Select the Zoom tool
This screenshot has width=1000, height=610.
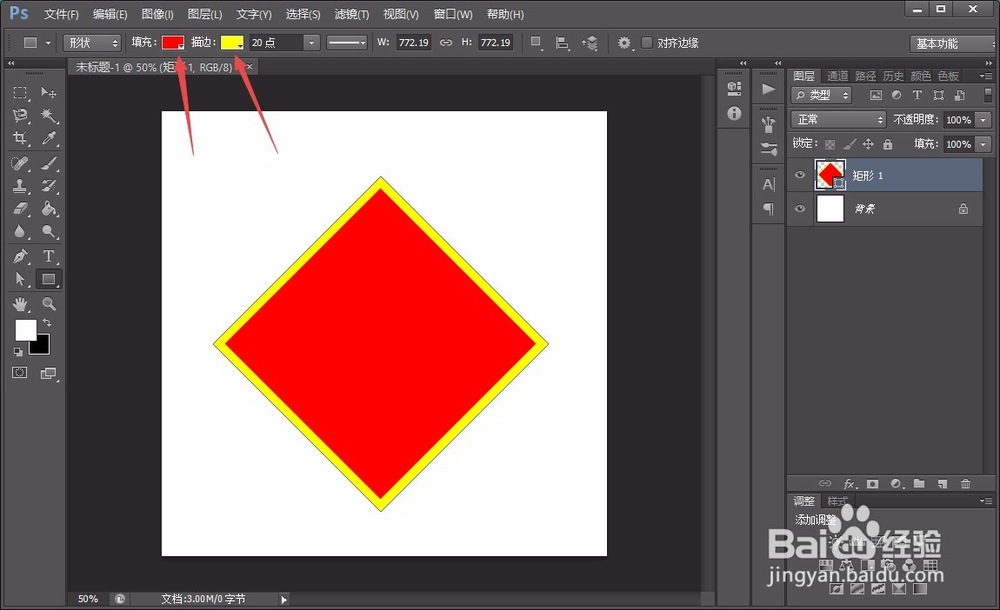point(47,304)
